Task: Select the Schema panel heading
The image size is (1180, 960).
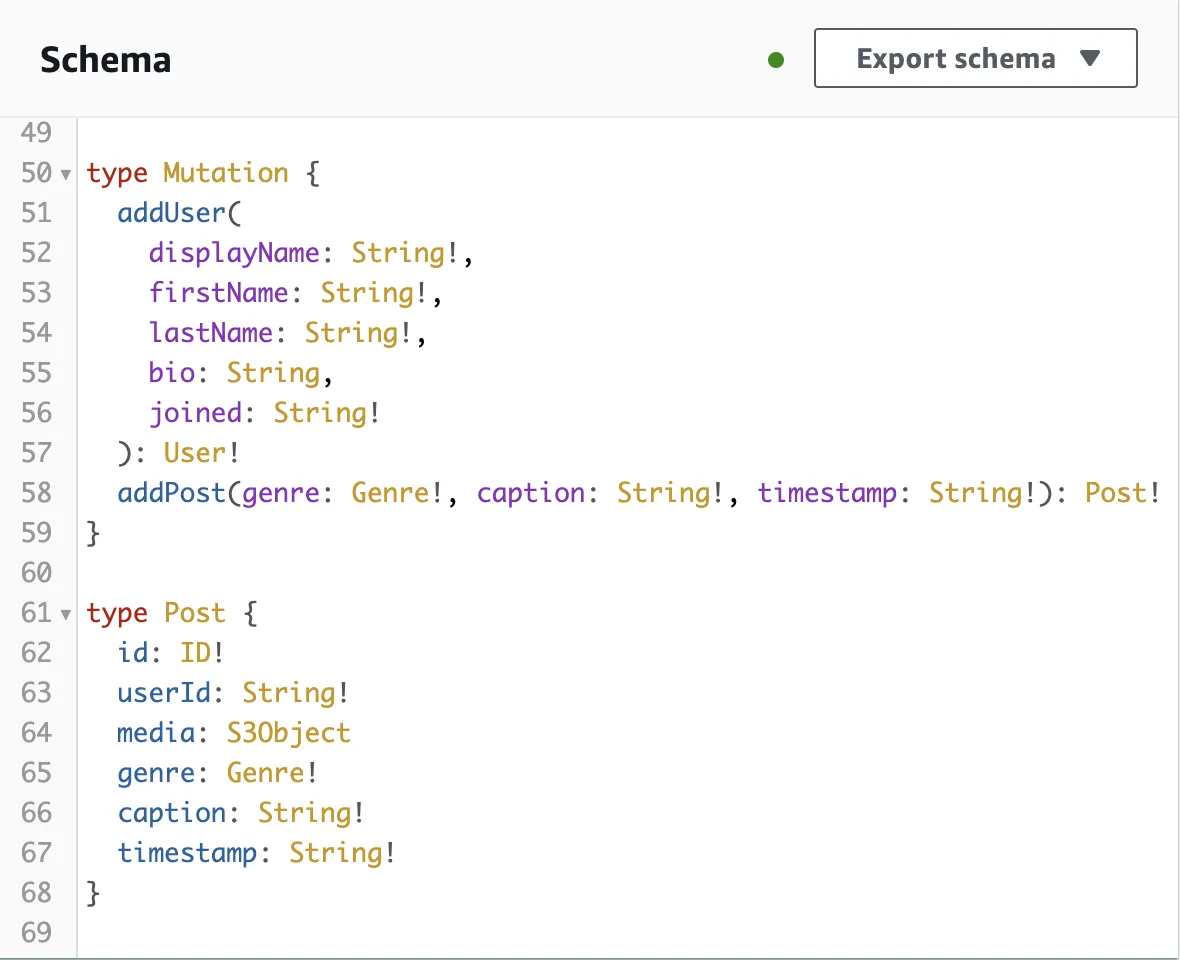Action: 105,60
